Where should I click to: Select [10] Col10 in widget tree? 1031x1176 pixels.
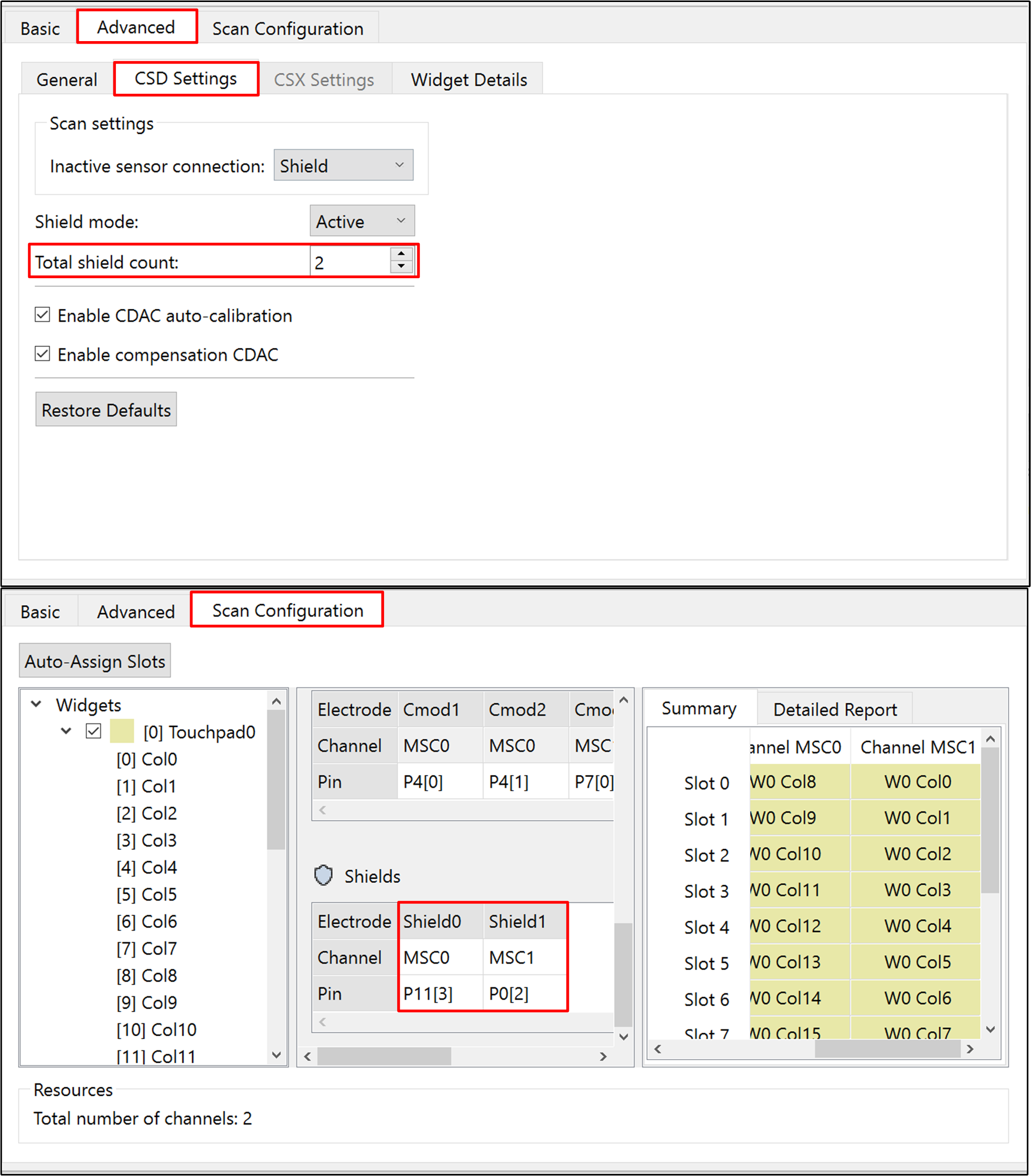(x=156, y=1029)
